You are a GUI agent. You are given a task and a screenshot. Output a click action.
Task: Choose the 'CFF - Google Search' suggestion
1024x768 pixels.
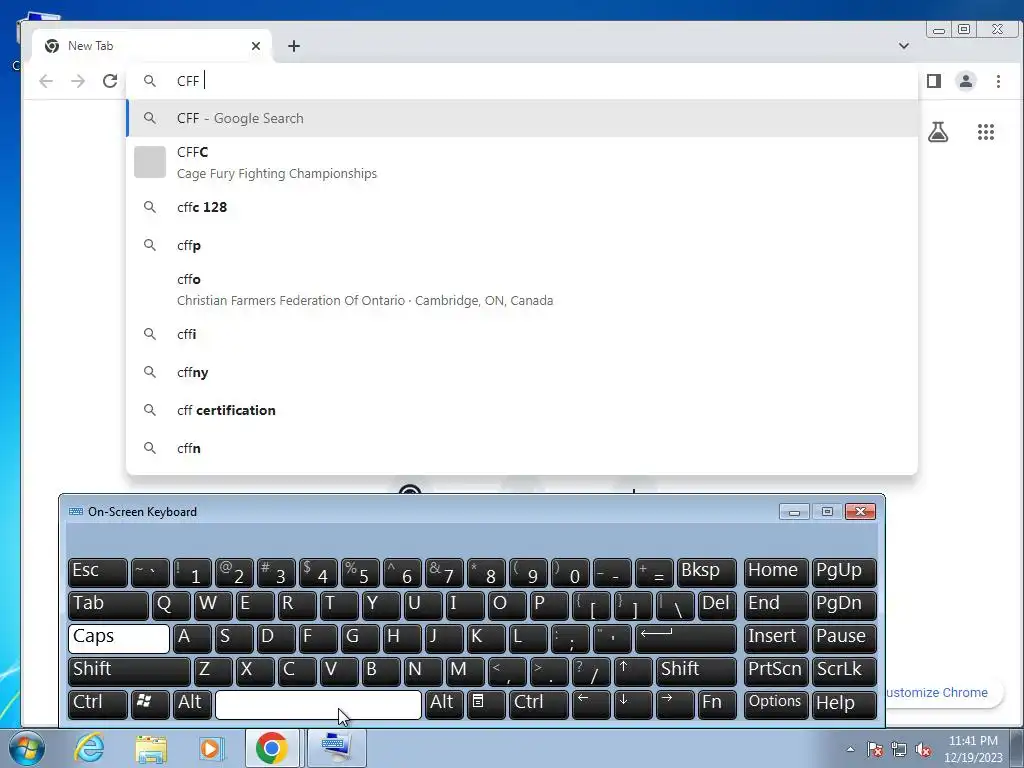pyautogui.click(x=522, y=118)
